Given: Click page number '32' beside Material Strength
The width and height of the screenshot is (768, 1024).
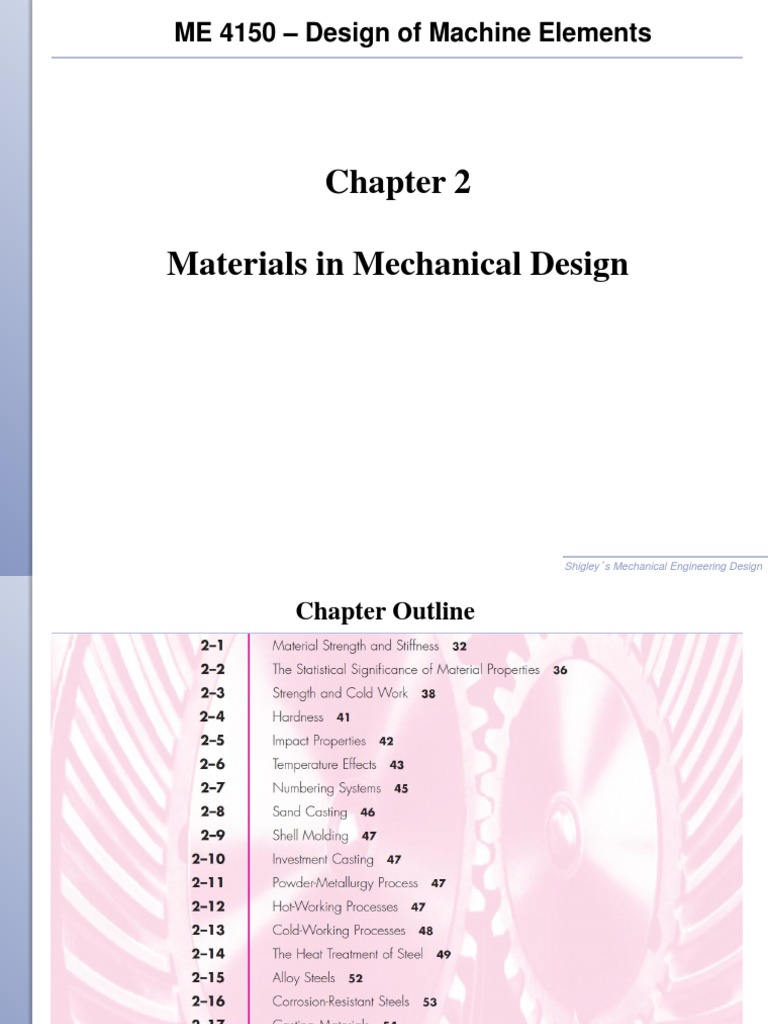Looking at the screenshot, I should click(459, 647).
